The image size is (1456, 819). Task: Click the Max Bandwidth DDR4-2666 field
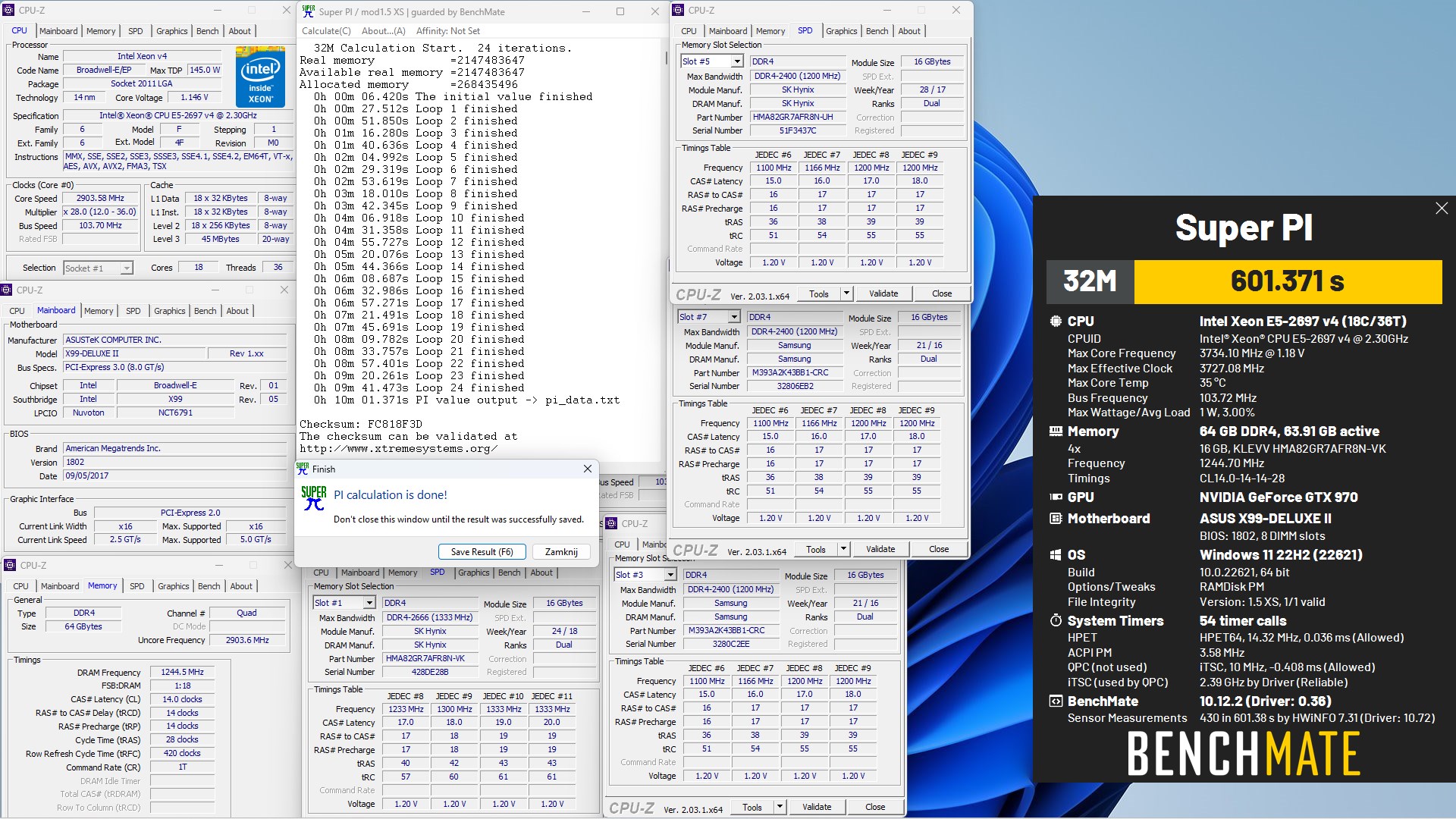tap(430, 617)
